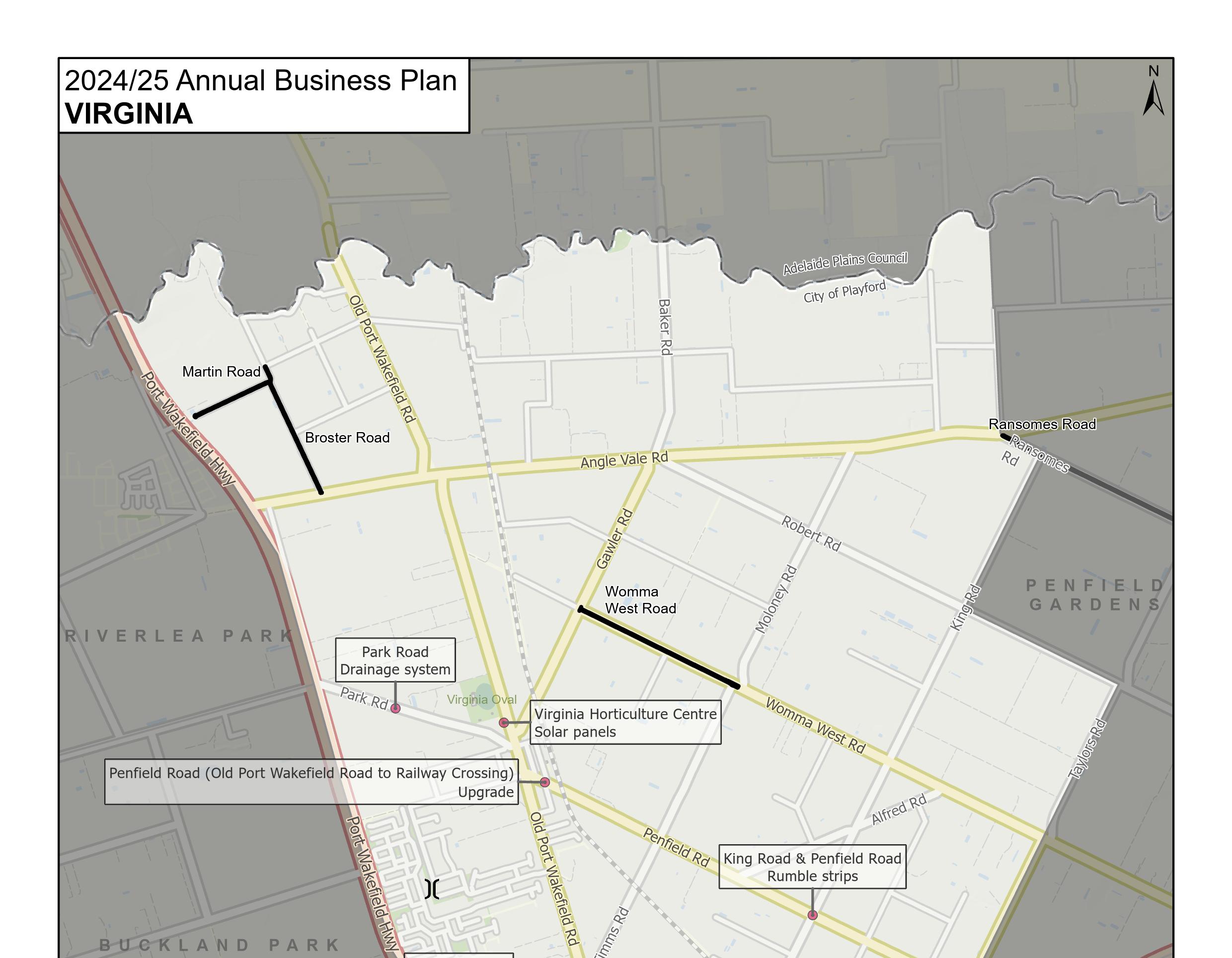Click the bridge symbol in the residential area

(432, 889)
